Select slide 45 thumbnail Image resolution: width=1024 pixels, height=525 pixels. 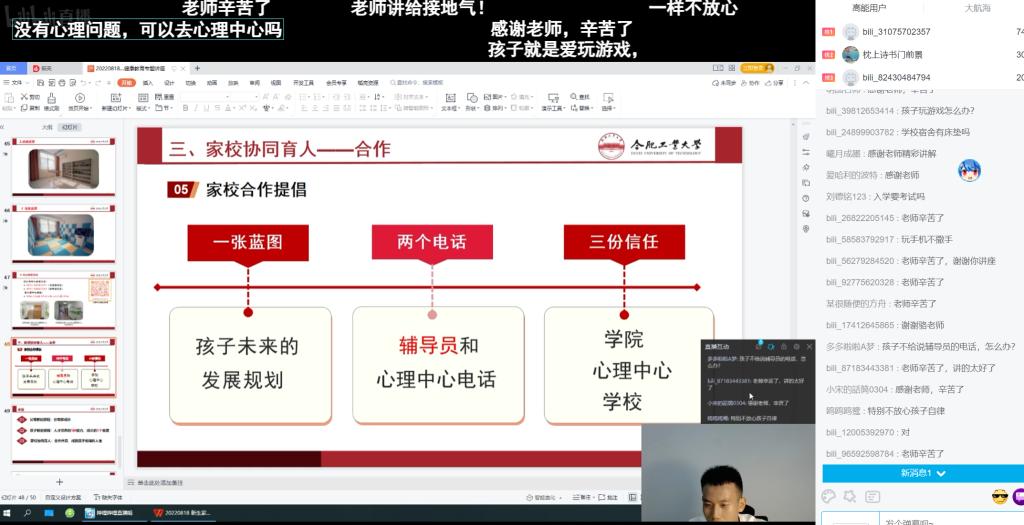(x=63, y=167)
